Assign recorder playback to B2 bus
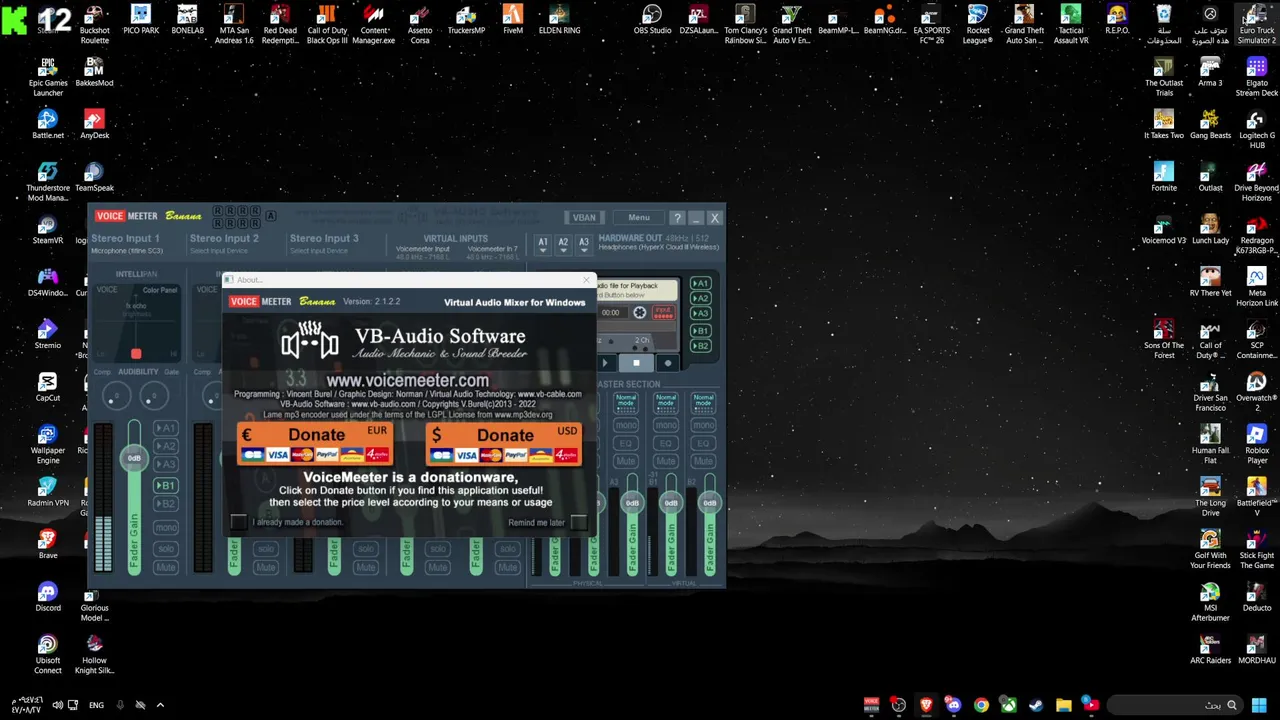Image resolution: width=1280 pixels, height=720 pixels. click(x=700, y=346)
